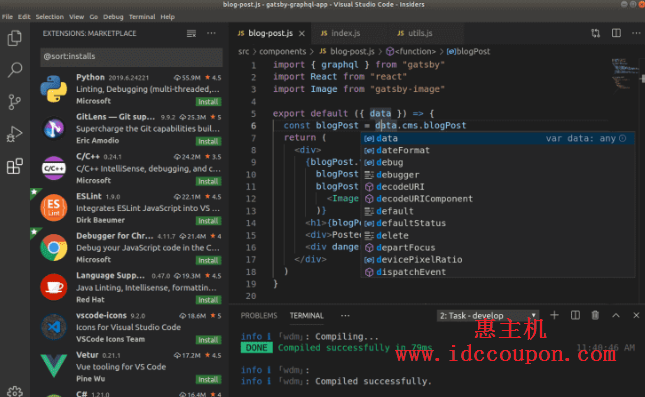Open the Extensions view icon
The image size is (645, 397).
pos(15,166)
